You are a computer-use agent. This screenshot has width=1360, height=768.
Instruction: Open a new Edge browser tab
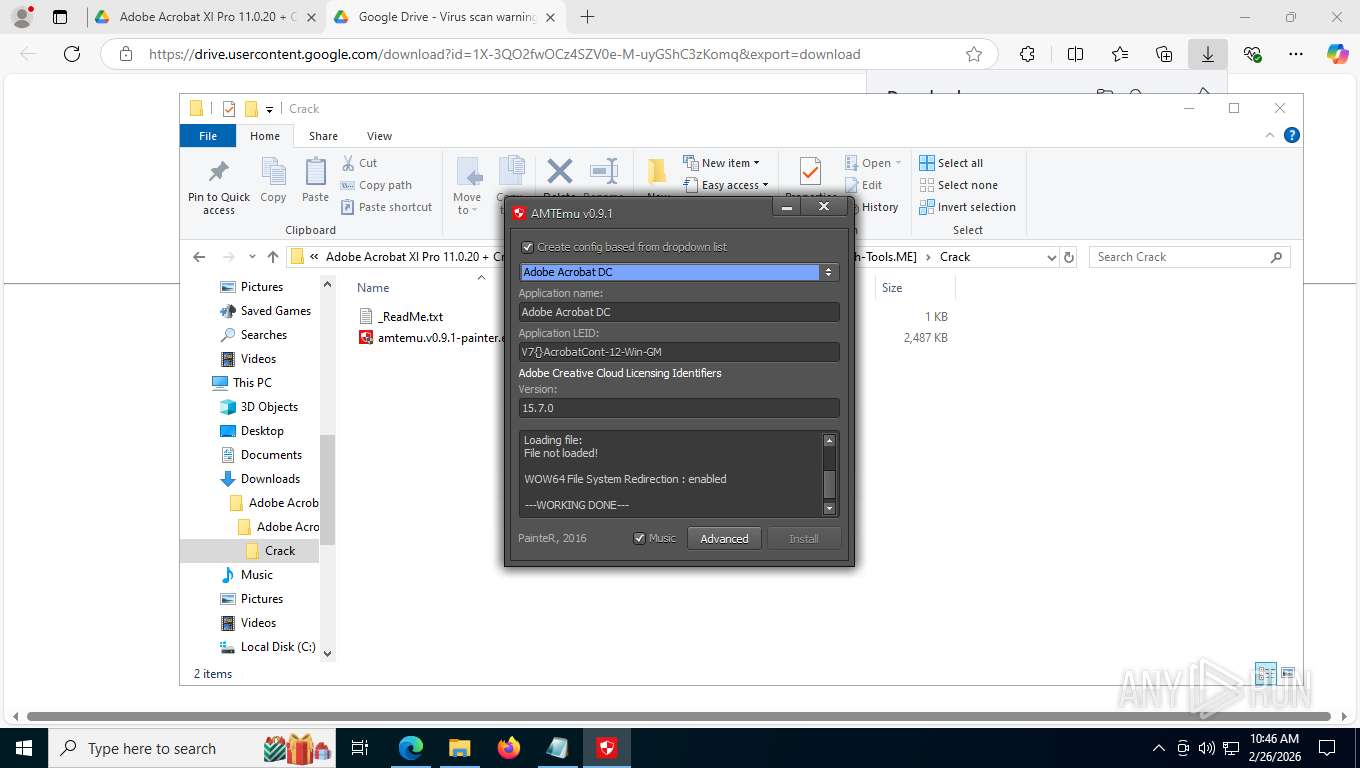pos(587,17)
